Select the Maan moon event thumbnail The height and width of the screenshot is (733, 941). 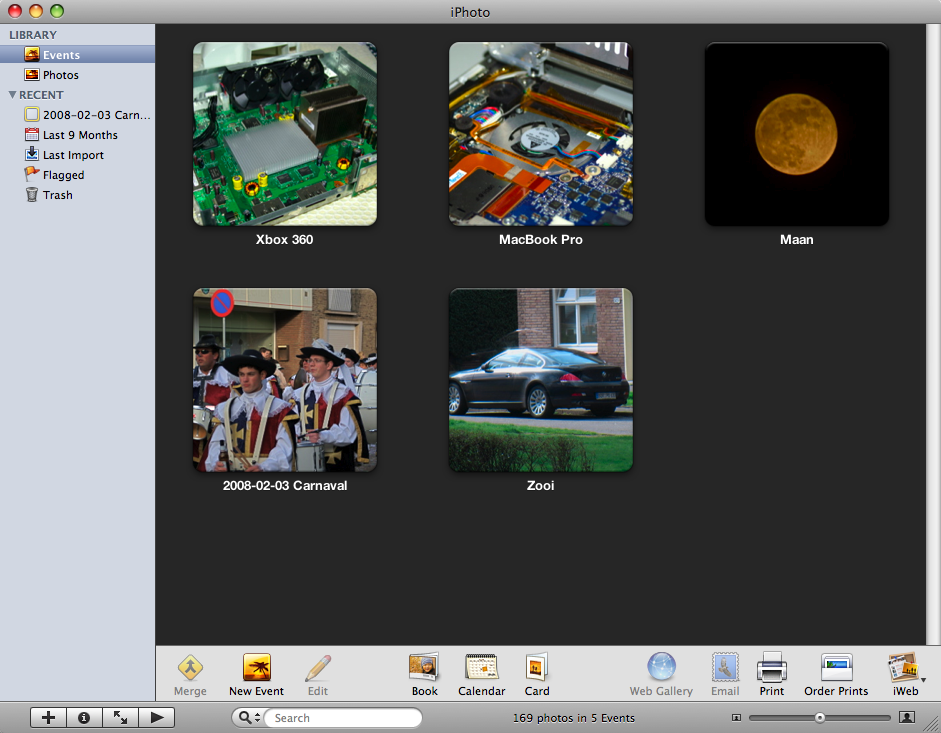click(x=796, y=134)
